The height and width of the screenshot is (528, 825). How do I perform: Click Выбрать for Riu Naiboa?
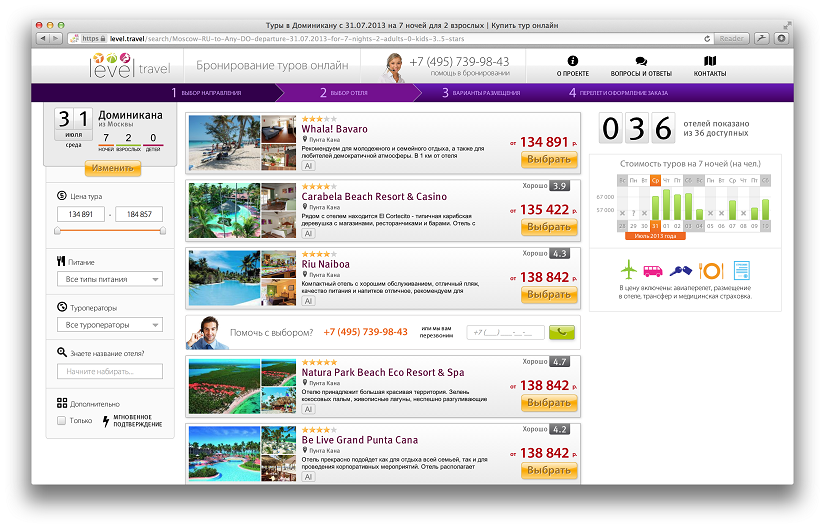tap(549, 295)
